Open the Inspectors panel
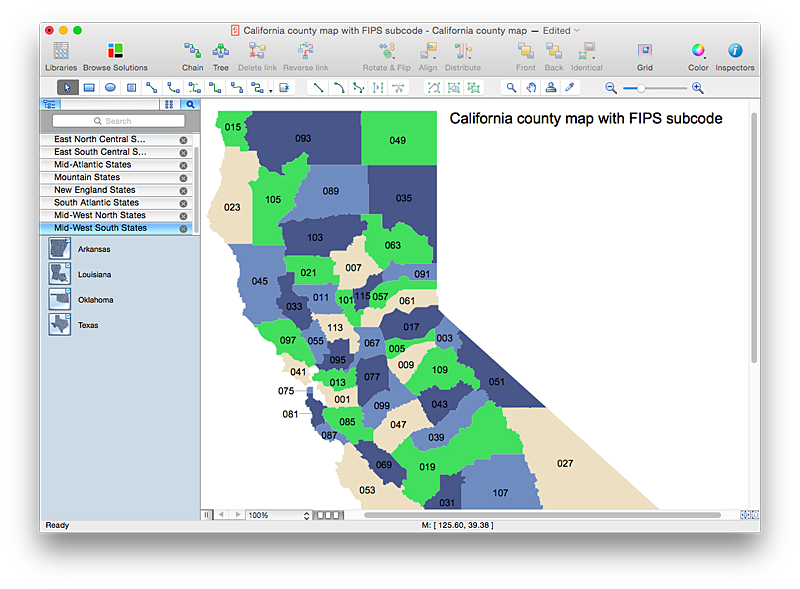Image resolution: width=800 pixels, height=589 pixels. point(734,51)
